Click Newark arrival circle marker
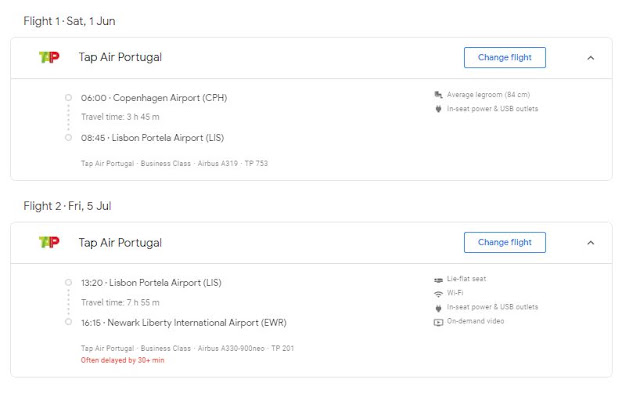The height and width of the screenshot is (394, 640). [68, 322]
